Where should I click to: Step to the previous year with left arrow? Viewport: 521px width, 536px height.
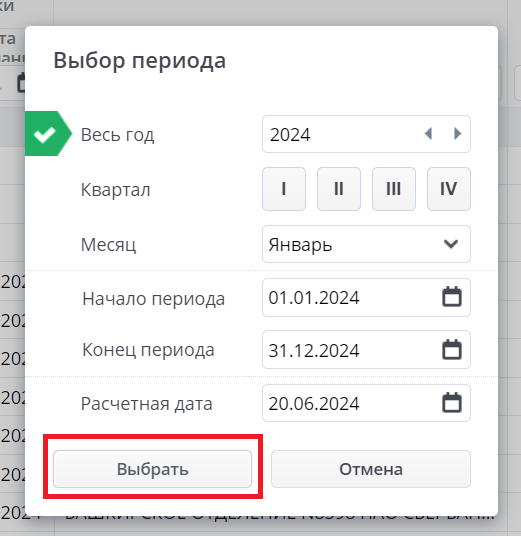[x=428, y=134]
